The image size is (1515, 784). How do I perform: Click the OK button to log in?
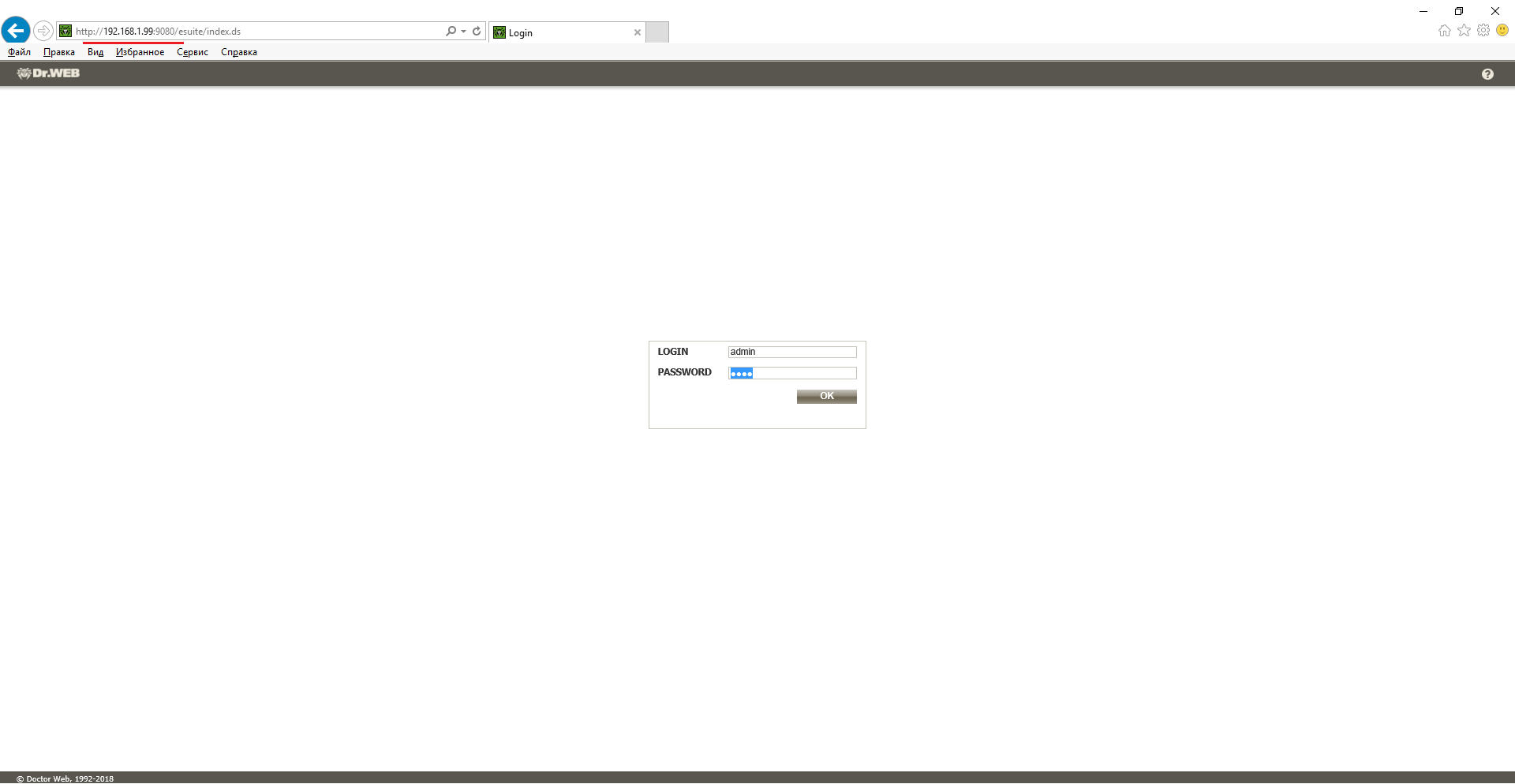827,396
